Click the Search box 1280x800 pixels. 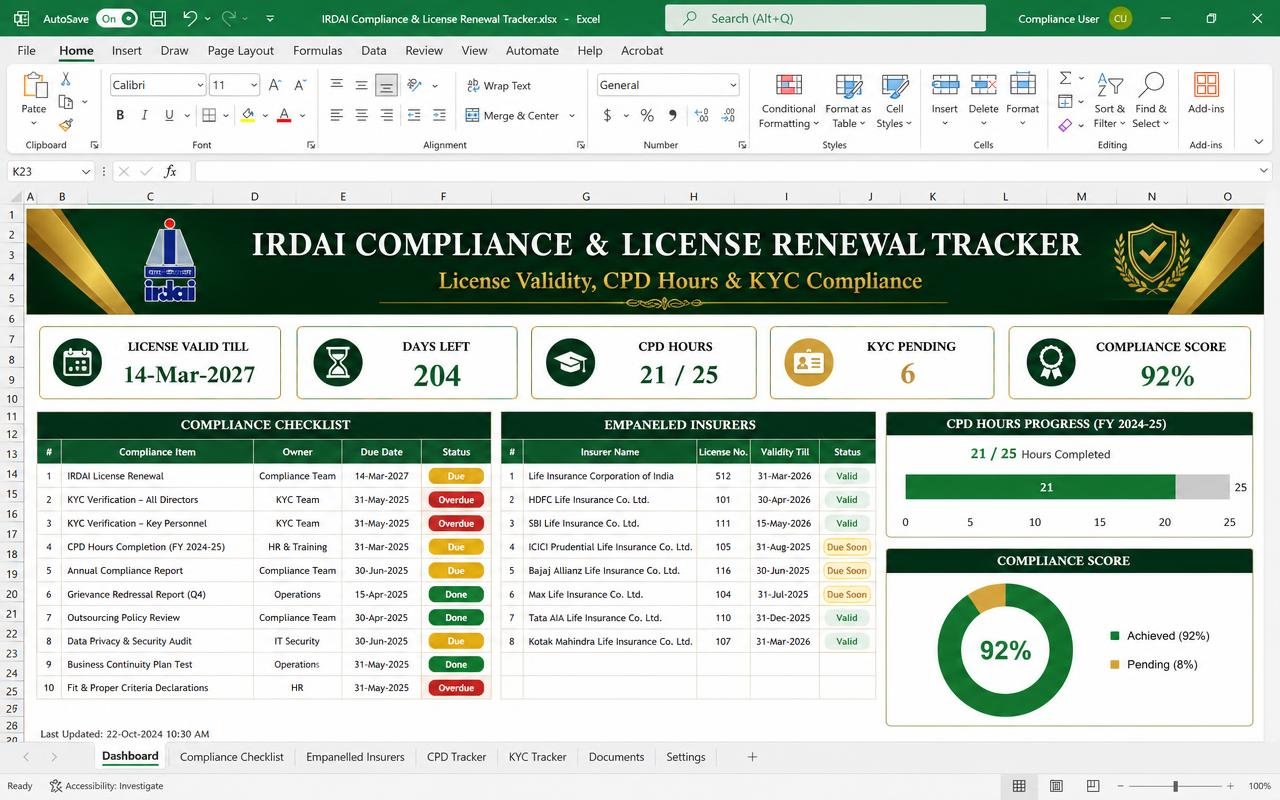825,18
